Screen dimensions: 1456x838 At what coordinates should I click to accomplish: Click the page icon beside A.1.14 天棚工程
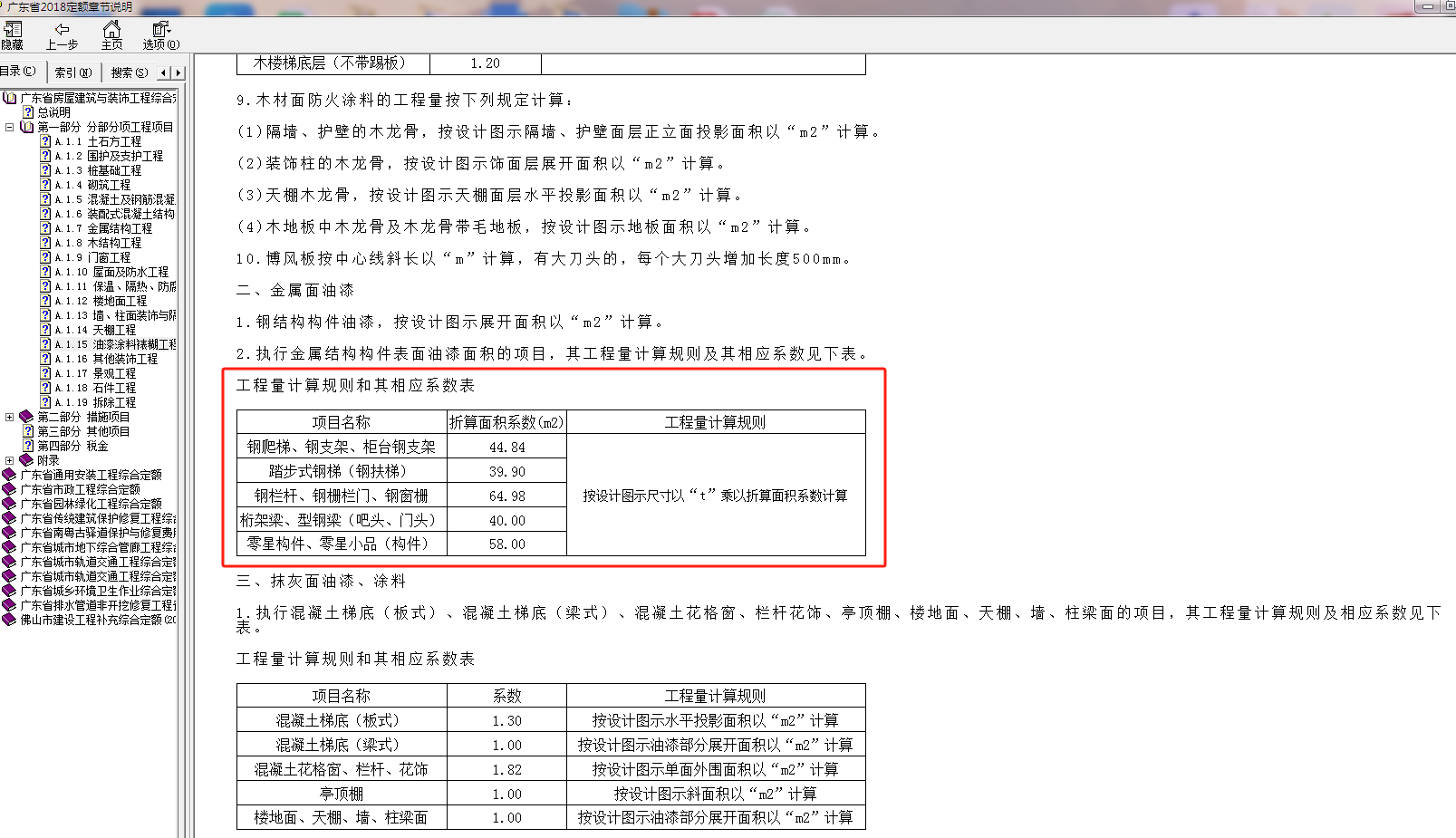point(45,330)
